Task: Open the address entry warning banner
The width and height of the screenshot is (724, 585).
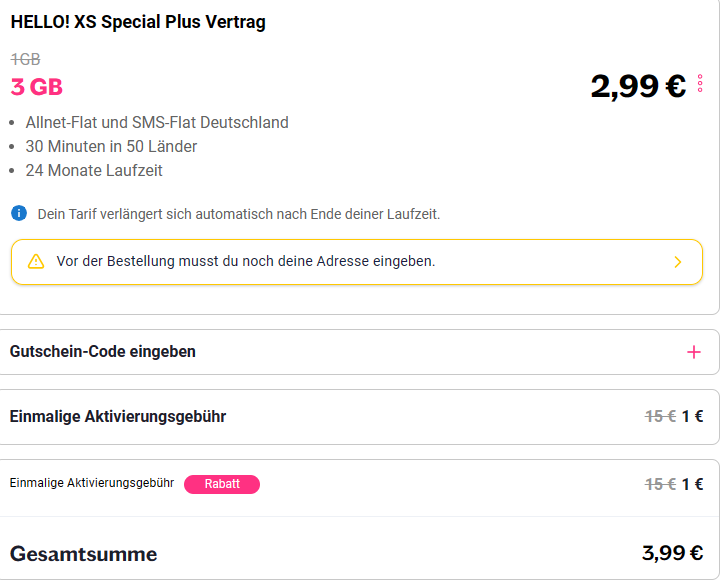Action: tap(357, 262)
